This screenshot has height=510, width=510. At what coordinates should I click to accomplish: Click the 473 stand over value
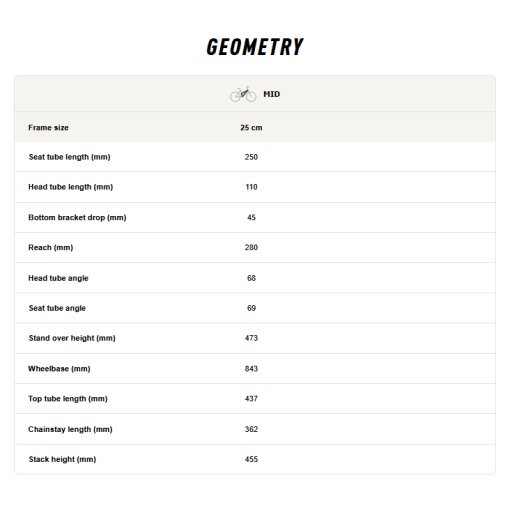click(x=251, y=338)
